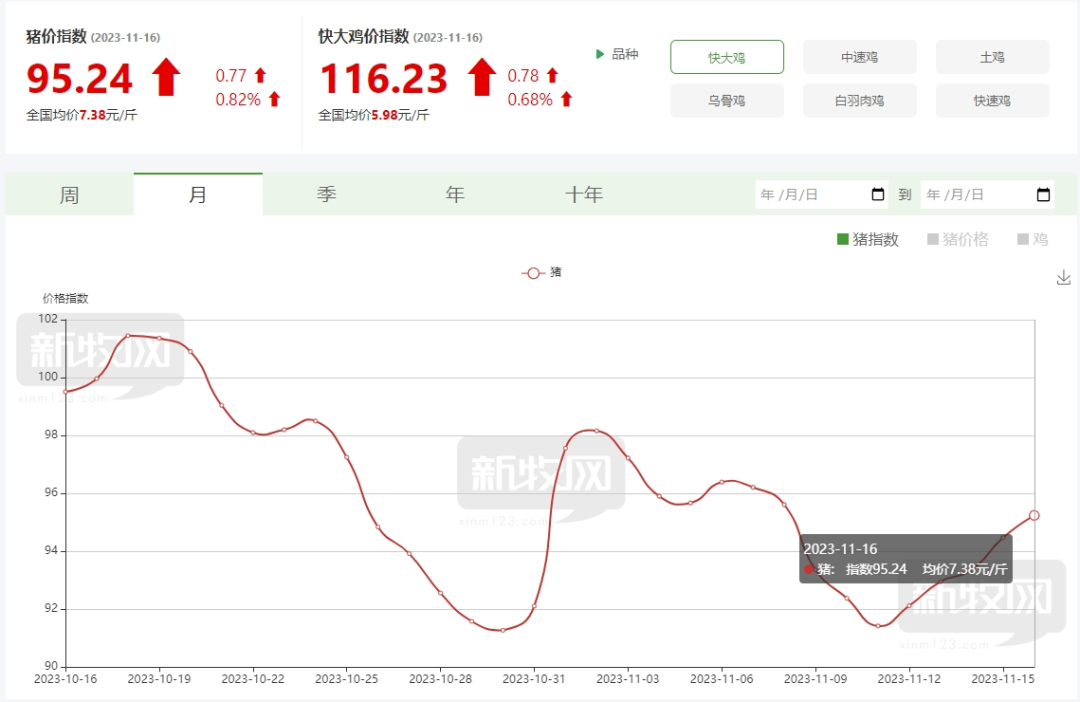The width and height of the screenshot is (1080, 702).
Task: Pick the 快速鸡 variety button
Action: (x=993, y=101)
